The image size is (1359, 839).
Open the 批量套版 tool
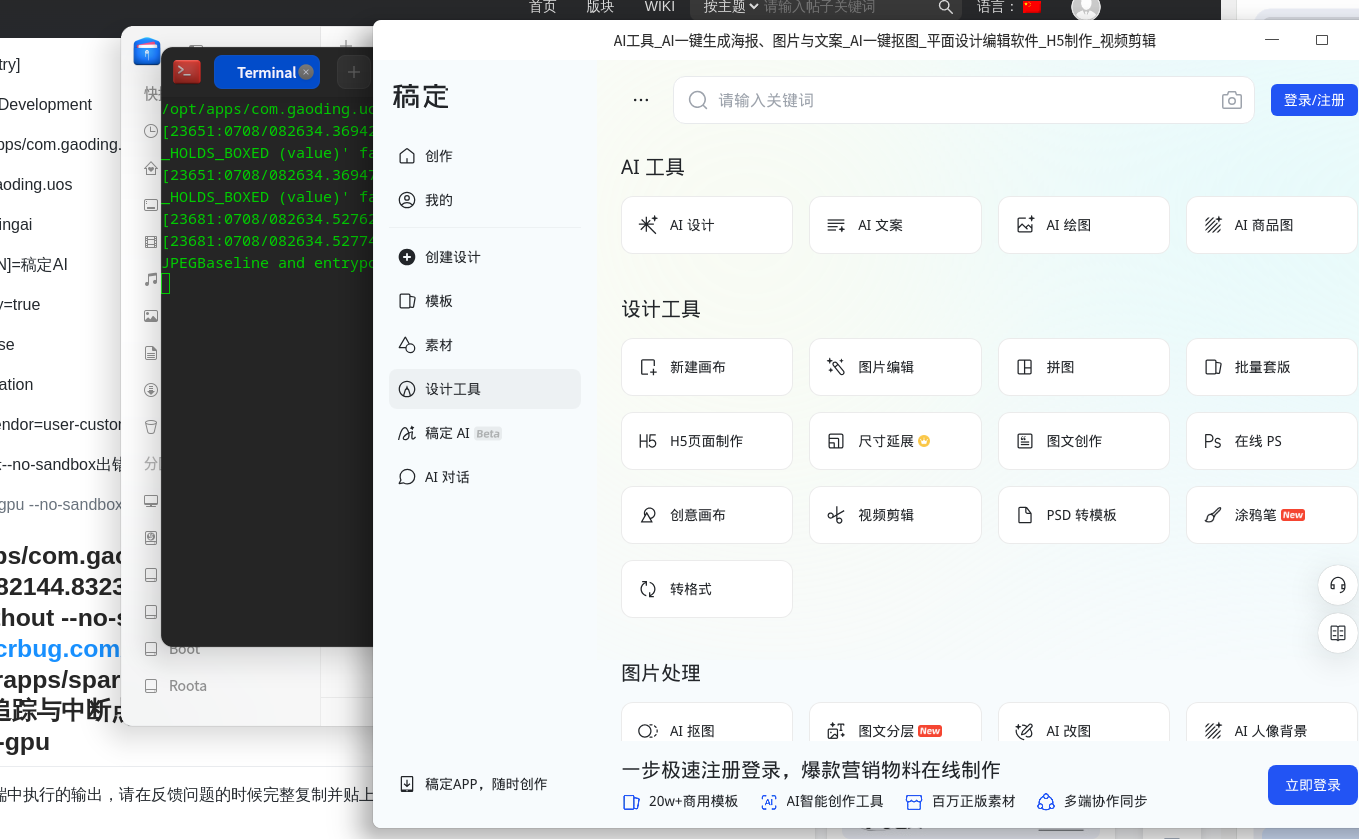click(1272, 367)
